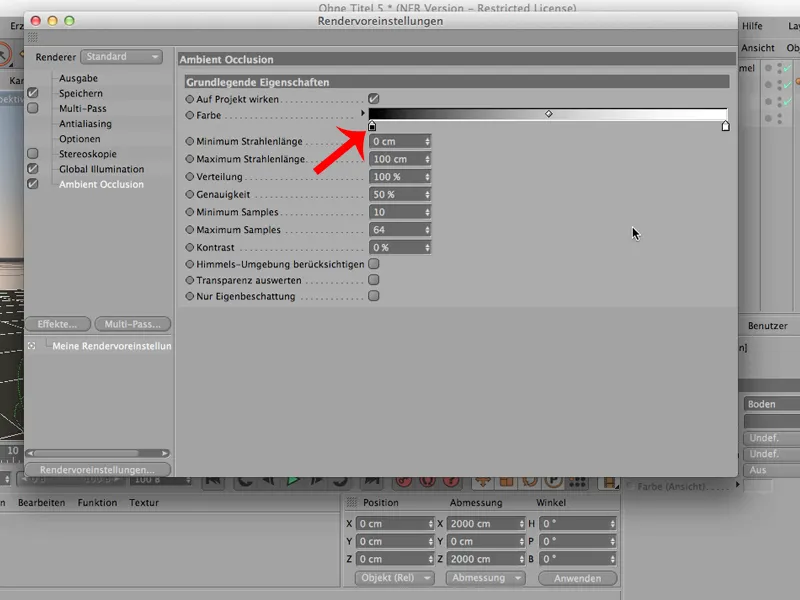The width and height of the screenshot is (800, 600).
Task: Open the 'Effekte...' dialog
Action: [x=57, y=323]
